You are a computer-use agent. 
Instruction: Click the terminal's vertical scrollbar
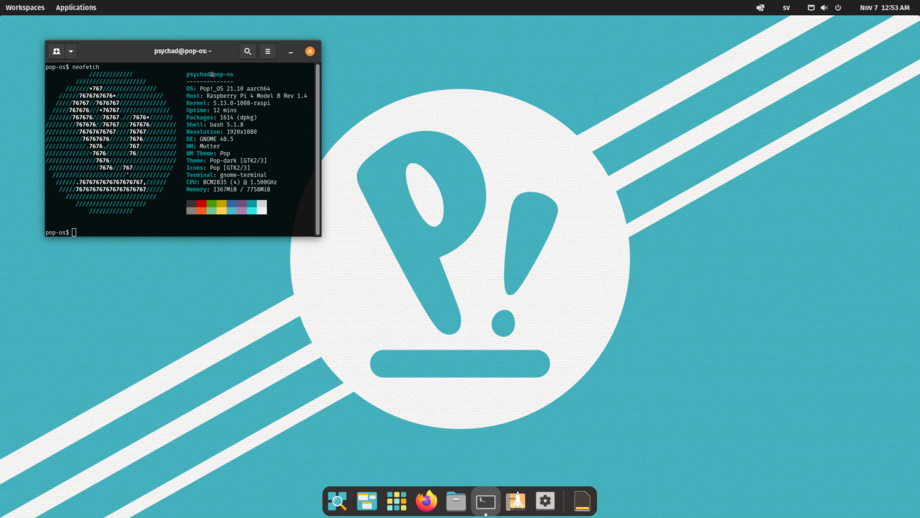[318, 149]
